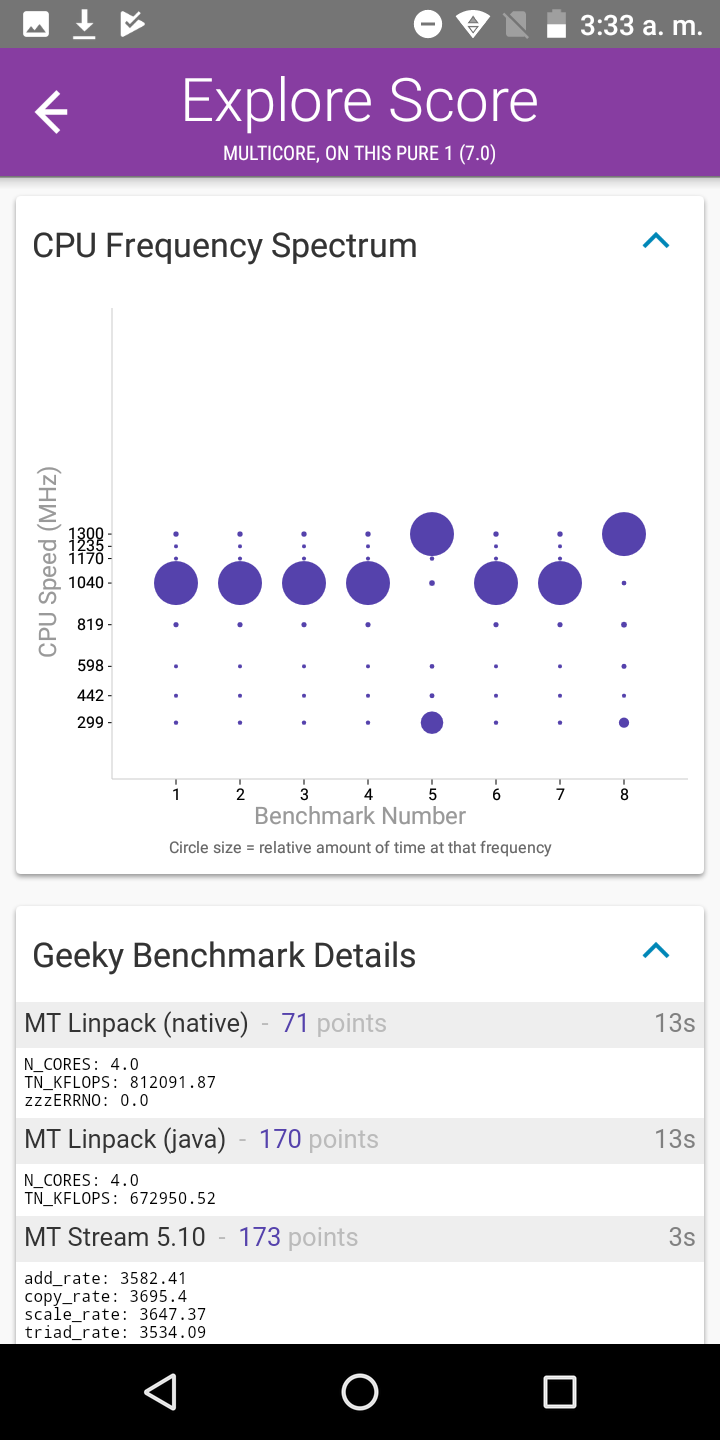Viewport: 720px width, 1440px height.
Task: Select the MT Linpack (native) result row
Action: point(360,1023)
